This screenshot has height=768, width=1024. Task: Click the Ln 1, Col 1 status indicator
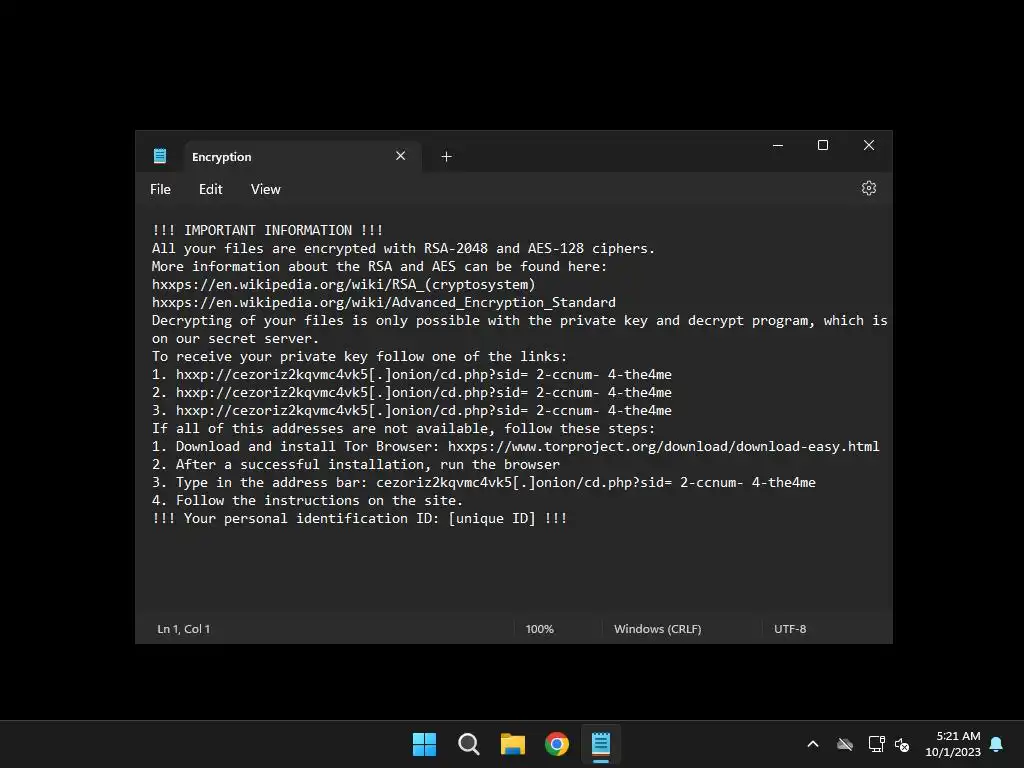[x=184, y=629]
